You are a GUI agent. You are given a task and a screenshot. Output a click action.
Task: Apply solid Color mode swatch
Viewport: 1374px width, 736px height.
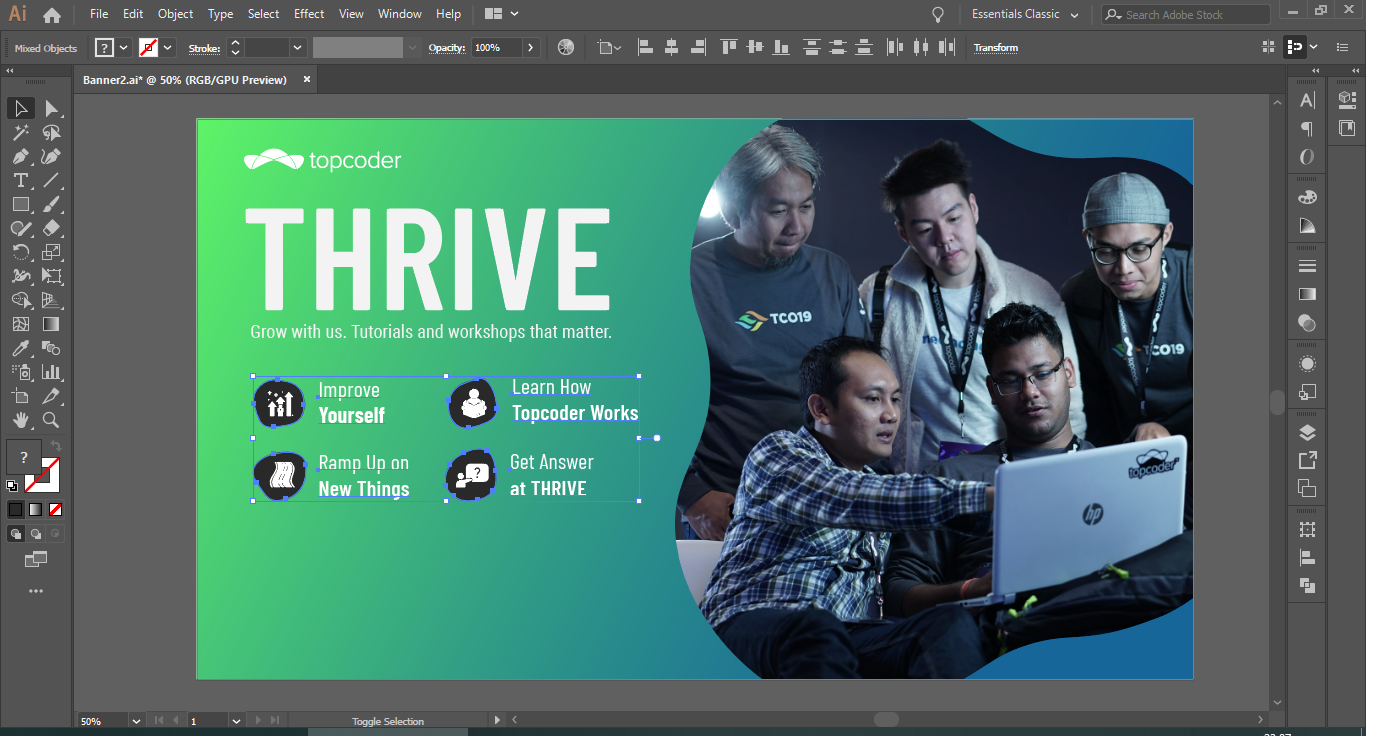pos(16,509)
